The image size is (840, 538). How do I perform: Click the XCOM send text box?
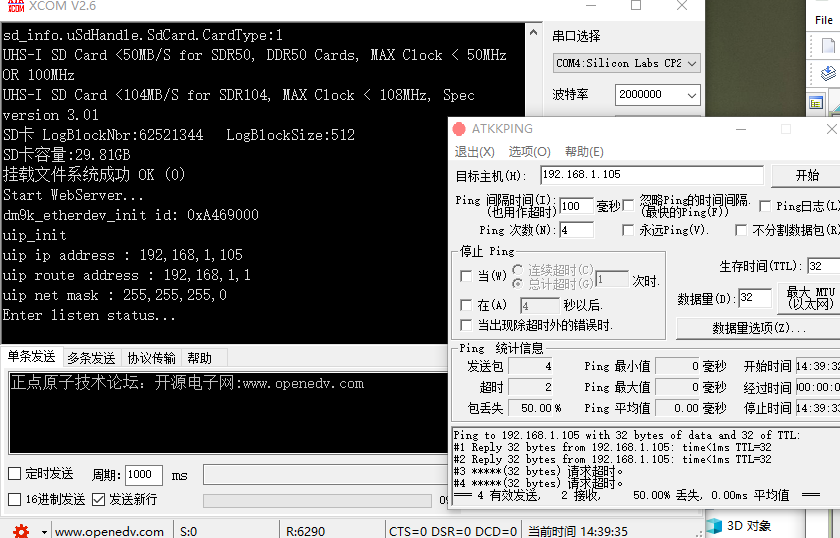(x=228, y=413)
